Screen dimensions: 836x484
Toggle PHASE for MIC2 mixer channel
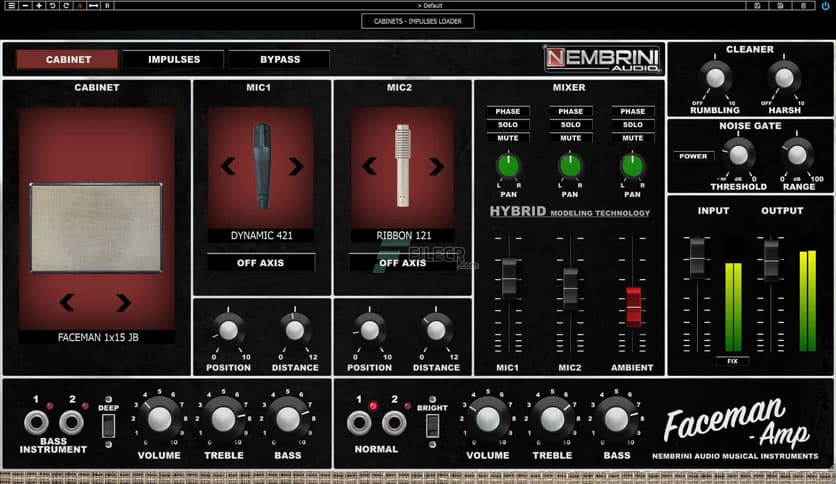(570, 111)
